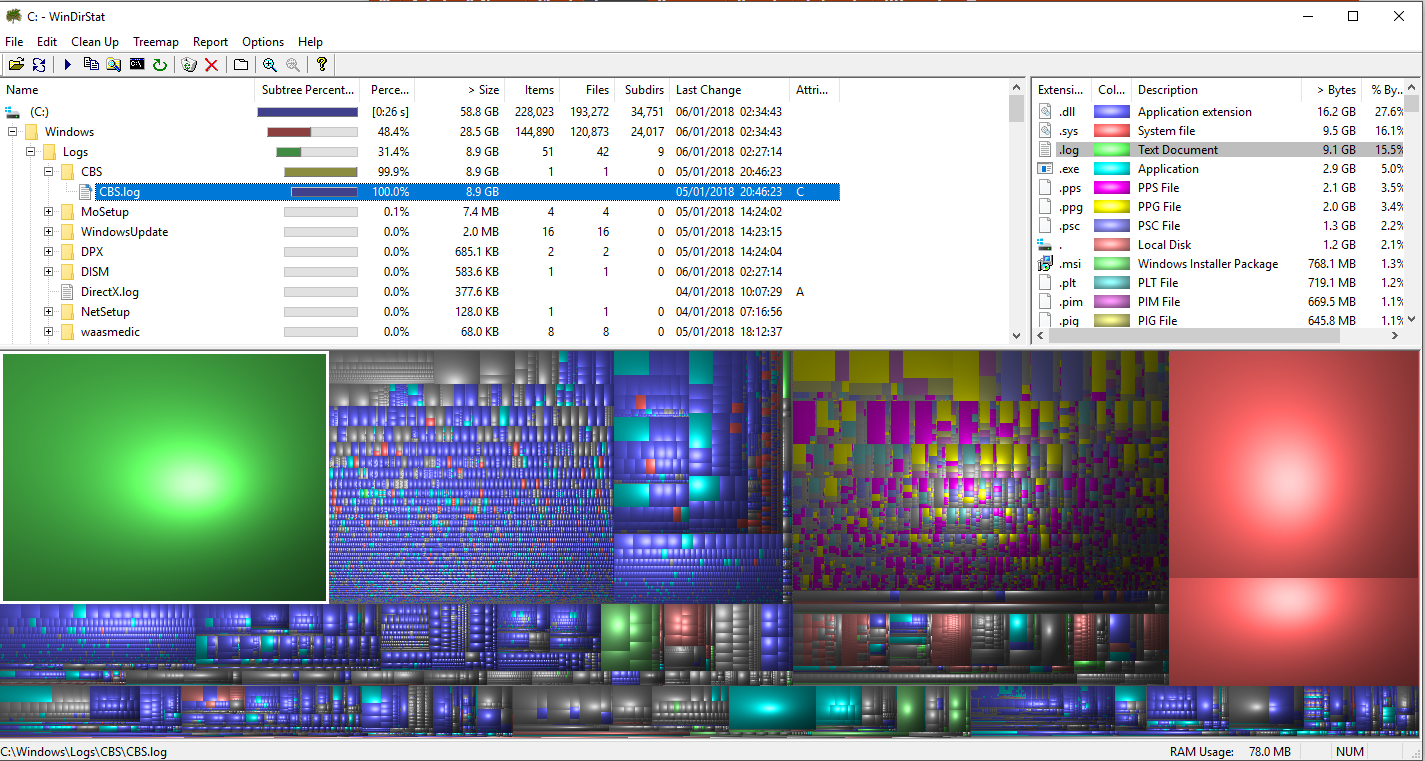Screen dimensions: 1425x761
Task: Select the PPG File extension row
Action: point(1219,207)
